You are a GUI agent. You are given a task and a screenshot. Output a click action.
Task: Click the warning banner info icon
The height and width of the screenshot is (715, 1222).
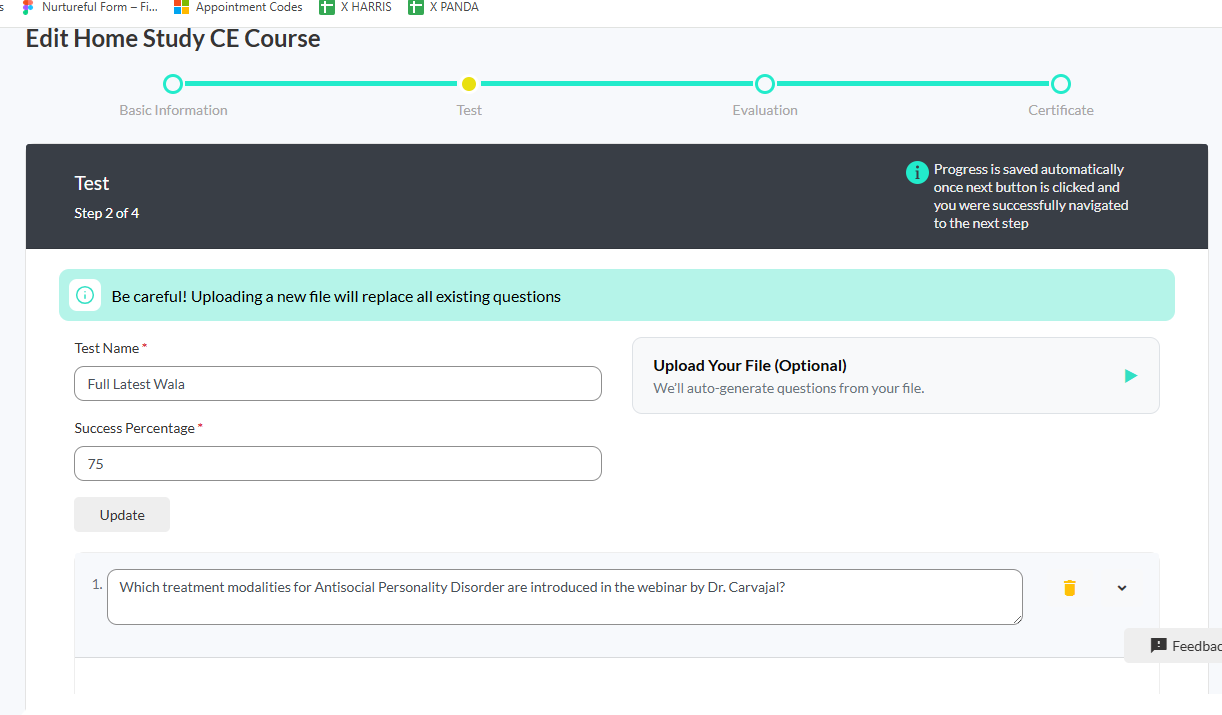tap(85, 296)
